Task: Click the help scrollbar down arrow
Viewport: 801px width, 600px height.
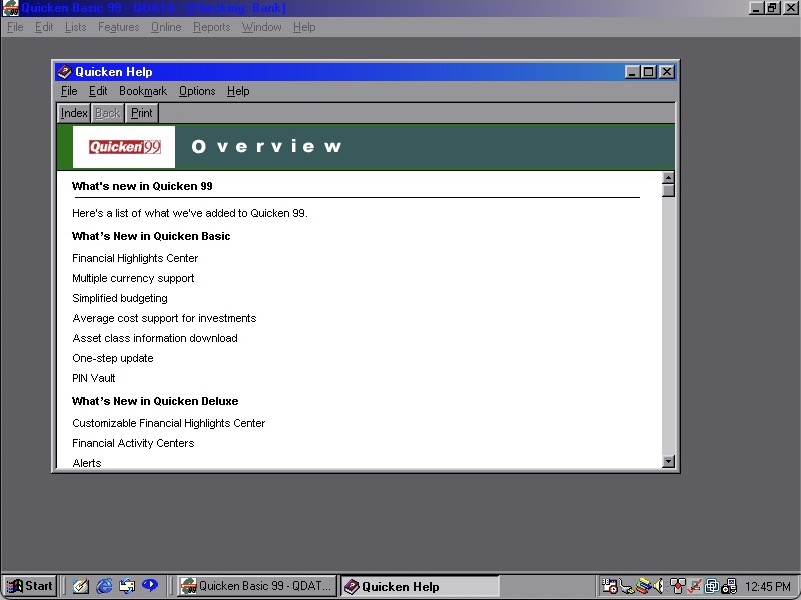Action: click(668, 461)
